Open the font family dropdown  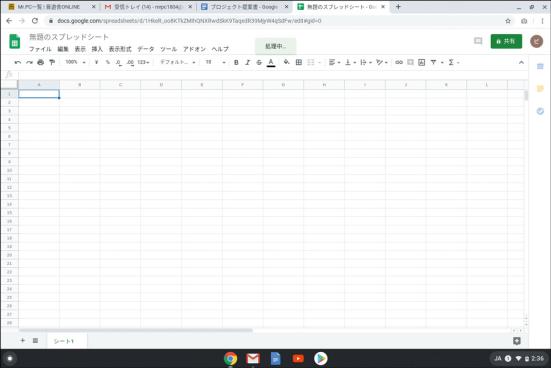(178, 62)
